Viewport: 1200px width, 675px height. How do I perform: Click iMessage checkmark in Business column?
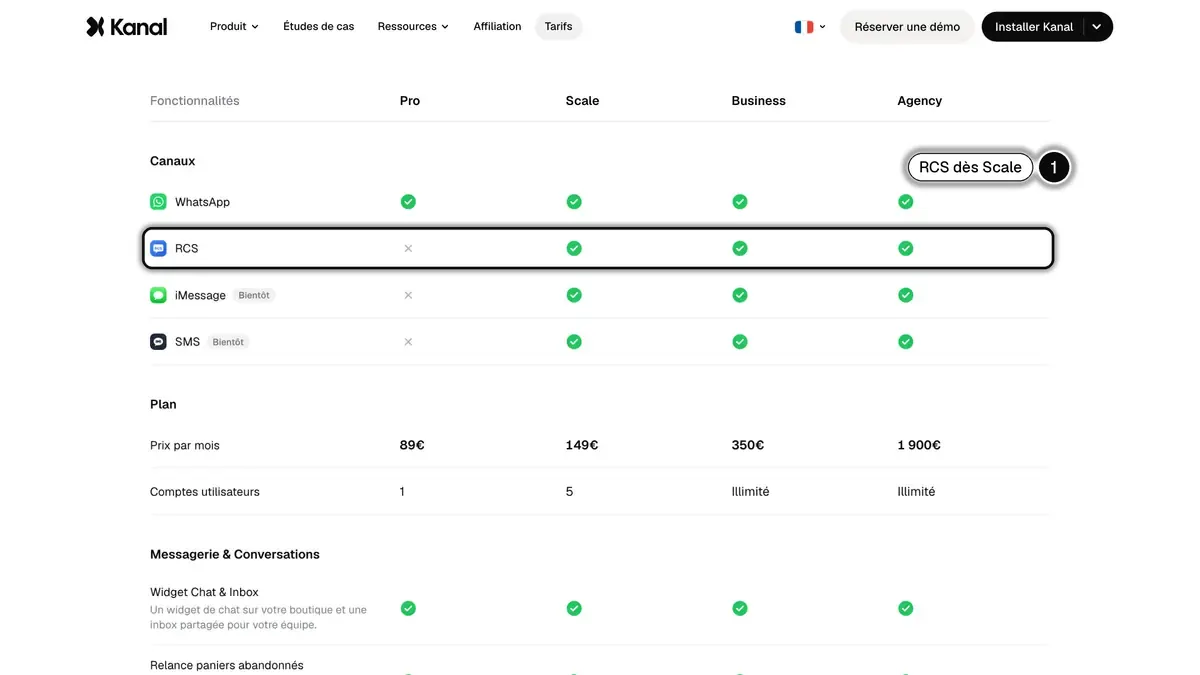[740, 295]
